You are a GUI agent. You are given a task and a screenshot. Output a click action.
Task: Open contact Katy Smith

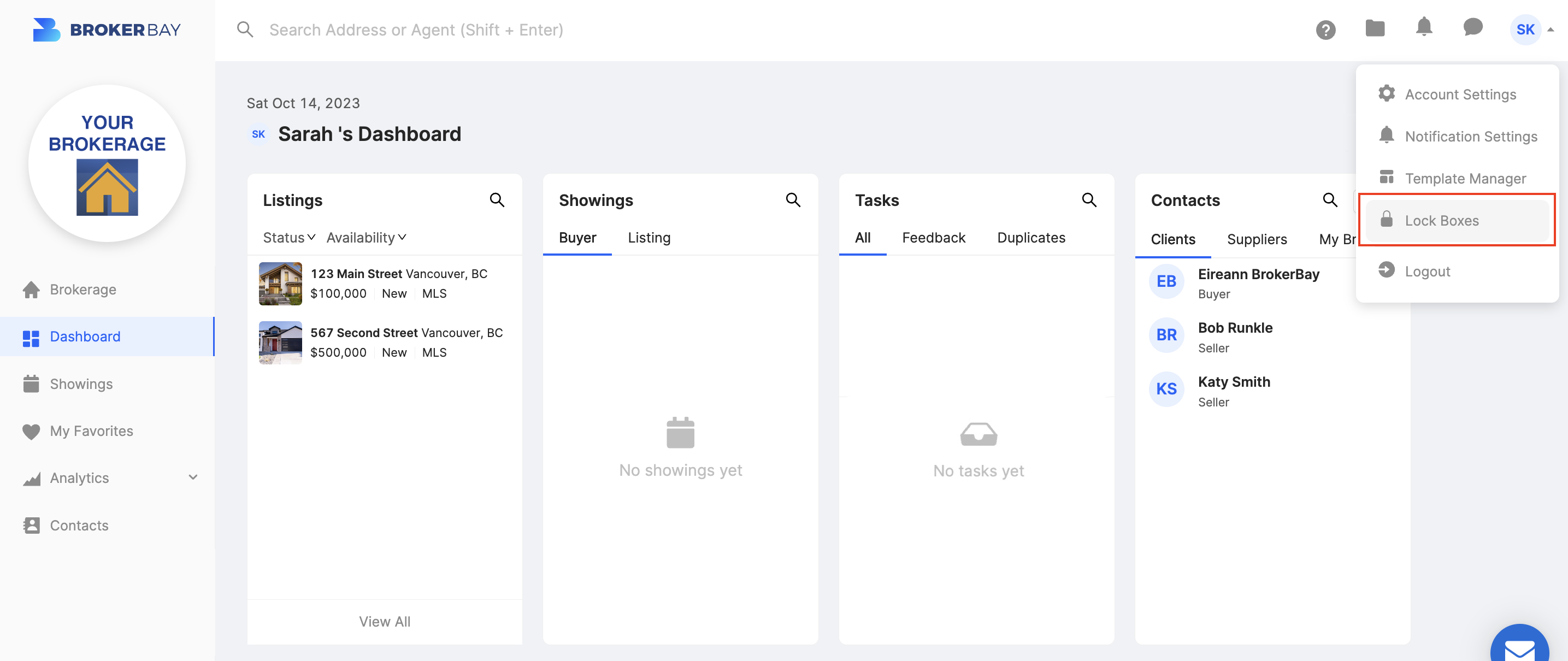tap(1234, 382)
